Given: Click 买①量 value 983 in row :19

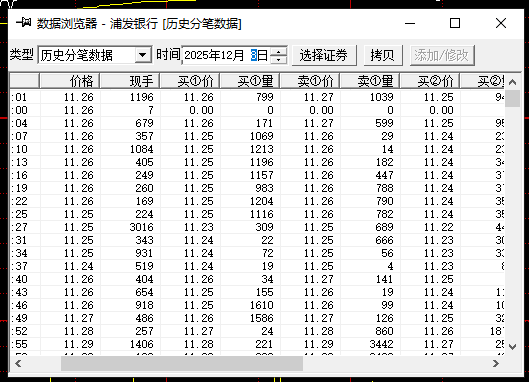Looking at the screenshot, I should (264, 188).
